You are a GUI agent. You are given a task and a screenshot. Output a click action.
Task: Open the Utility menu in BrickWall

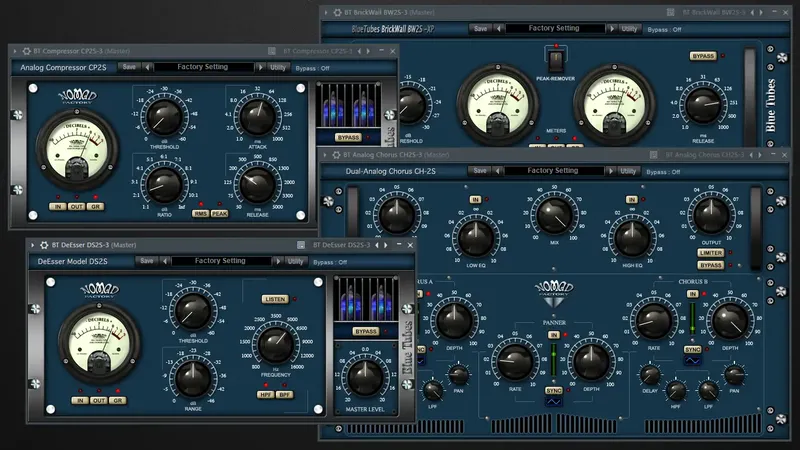pyautogui.click(x=629, y=29)
